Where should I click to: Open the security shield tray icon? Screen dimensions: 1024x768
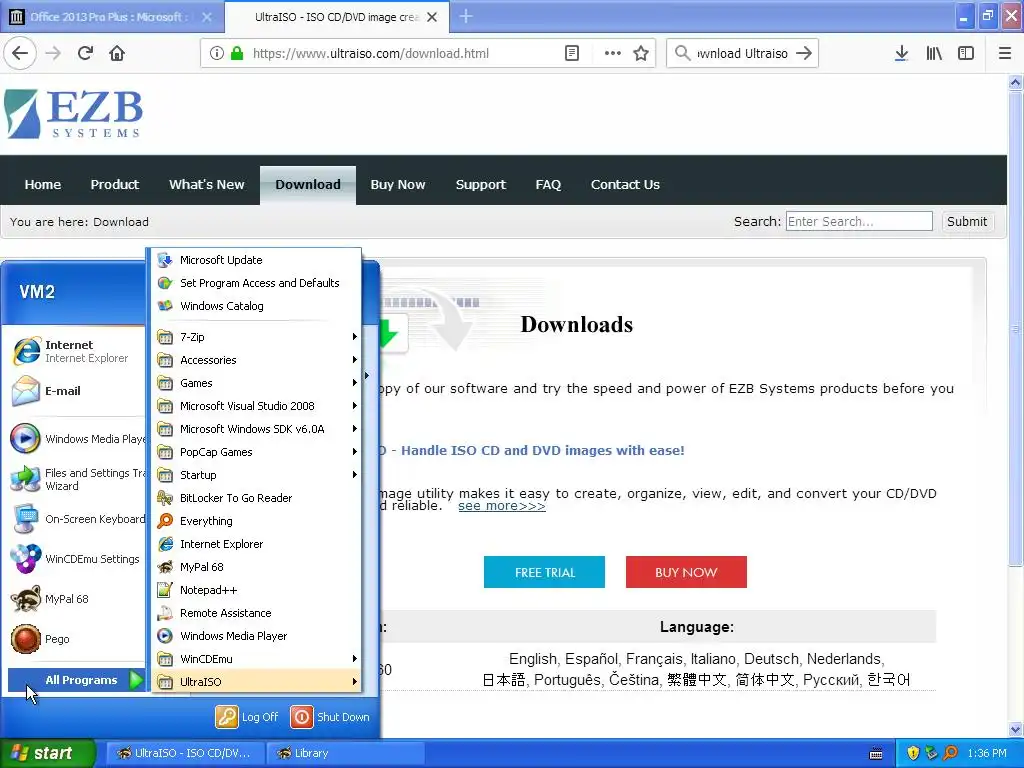click(x=913, y=753)
